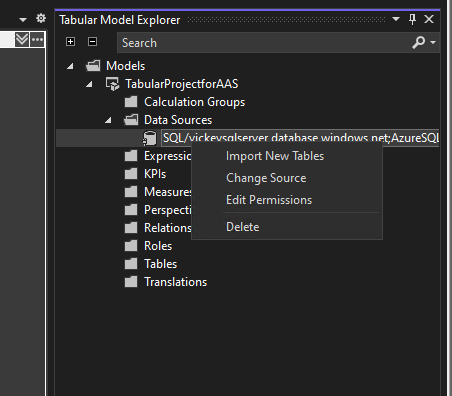Collapse the Data Sources node arrow
This screenshot has width=452, height=396.
point(108,120)
